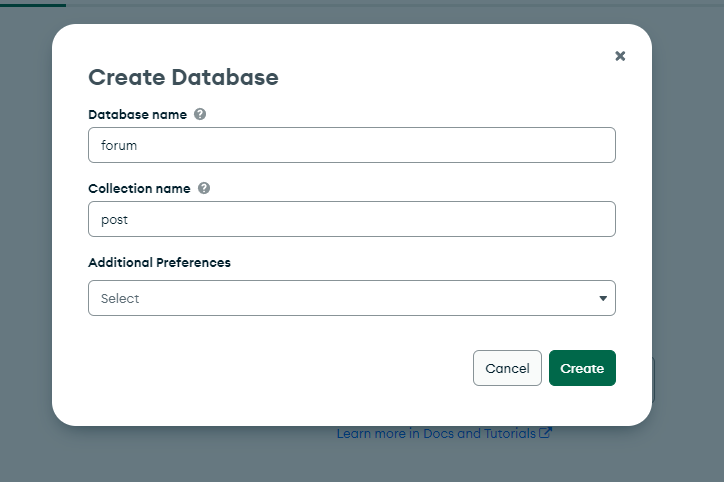The image size is (724, 482).
Task: Focus the Collection name field containing post
Action: pyautogui.click(x=352, y=219)
